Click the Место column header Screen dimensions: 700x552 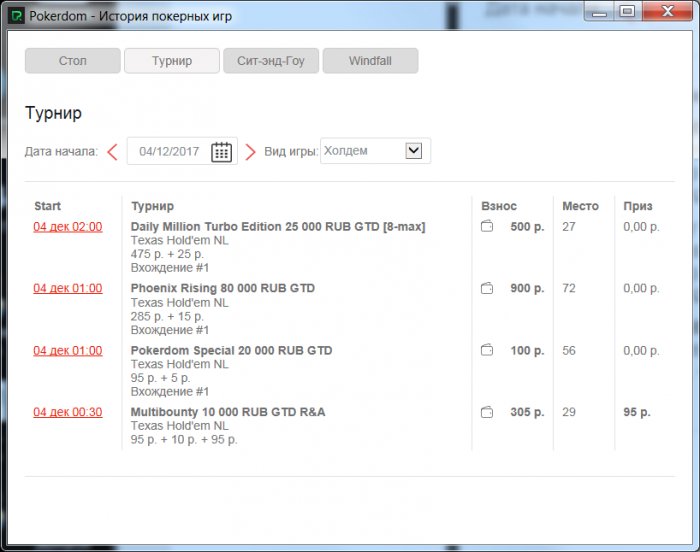point(580,206)
